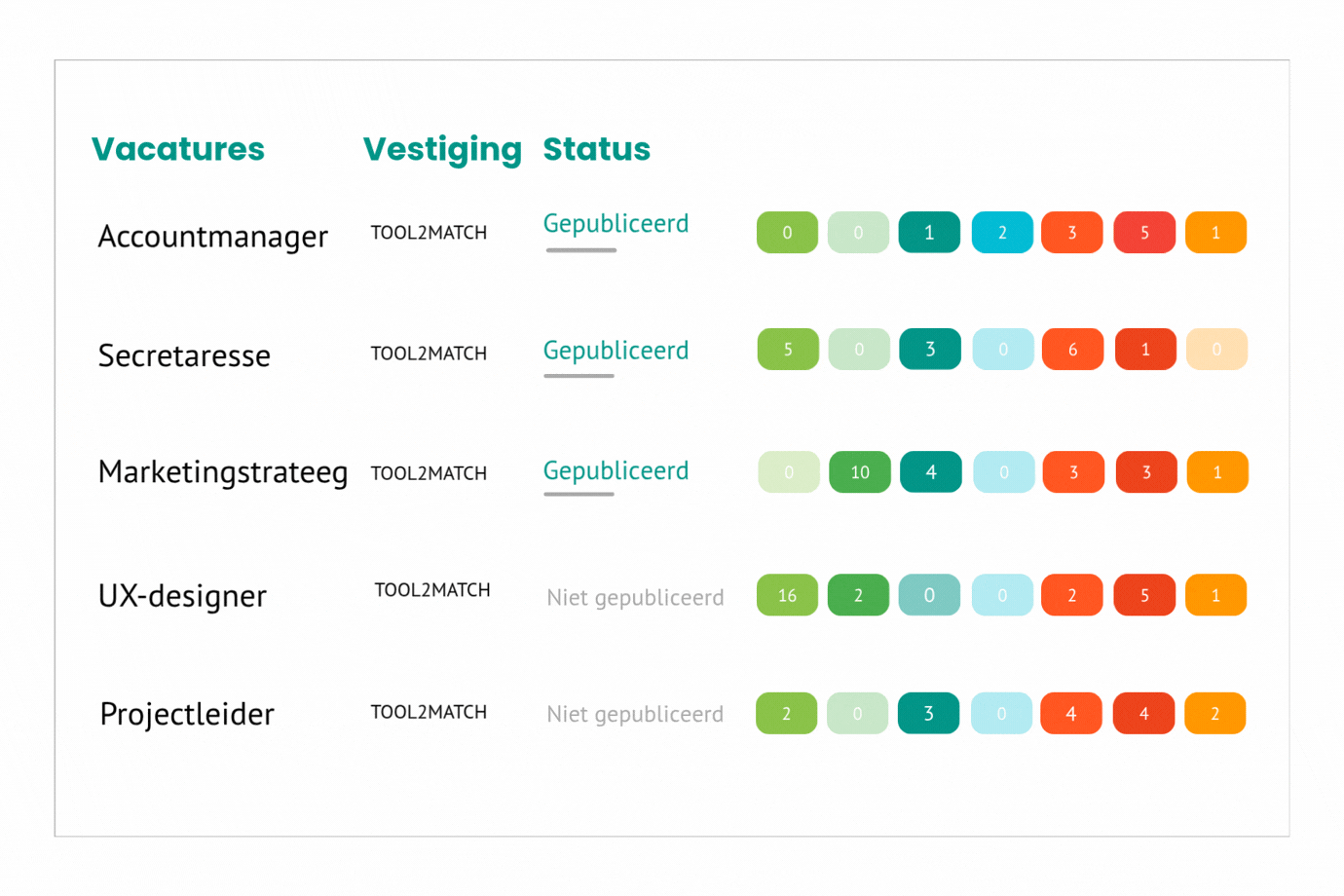Click TOOL2MATCH location in the Accountmanager row
Screen dimensions: 1344x896
pyautogui.click(x=429, y=233)
